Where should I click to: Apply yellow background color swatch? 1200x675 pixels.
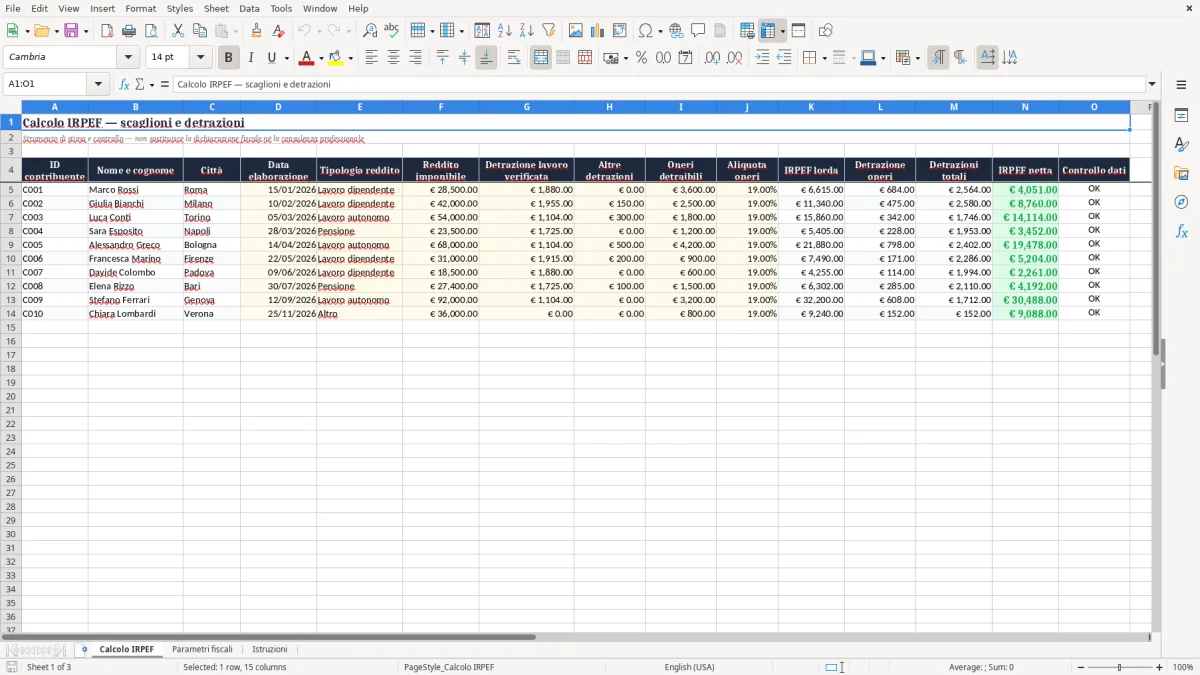click(x=336, y=58)
